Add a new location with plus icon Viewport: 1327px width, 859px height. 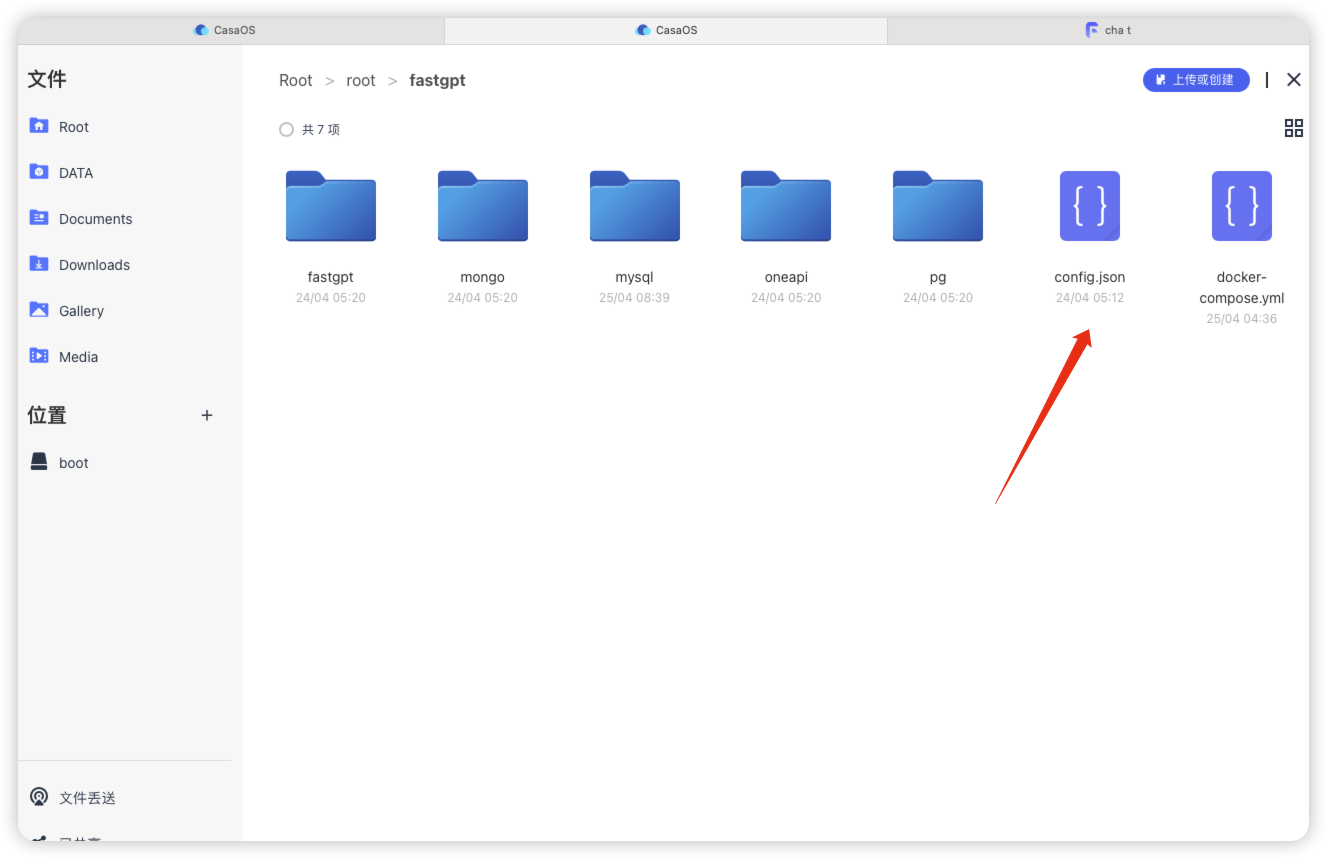(x=207, y=415)
